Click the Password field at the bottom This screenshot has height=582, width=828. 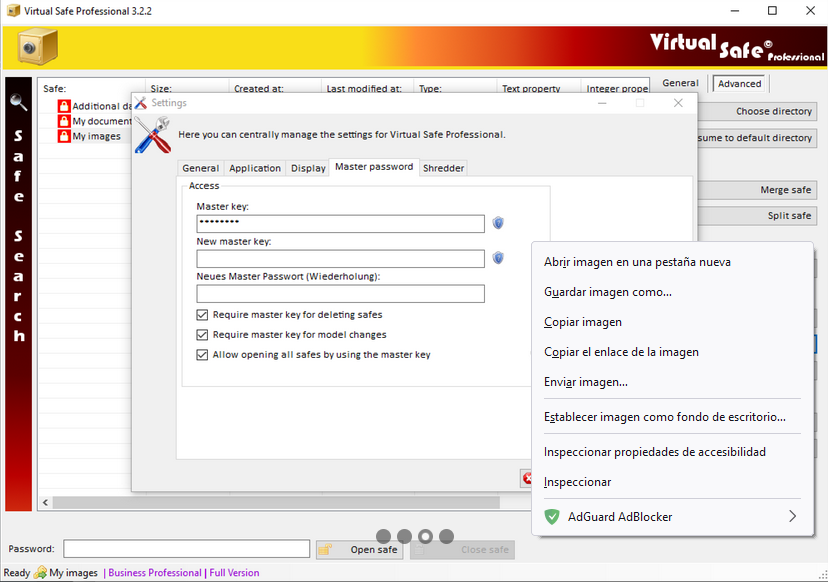(x=186, y=549)
